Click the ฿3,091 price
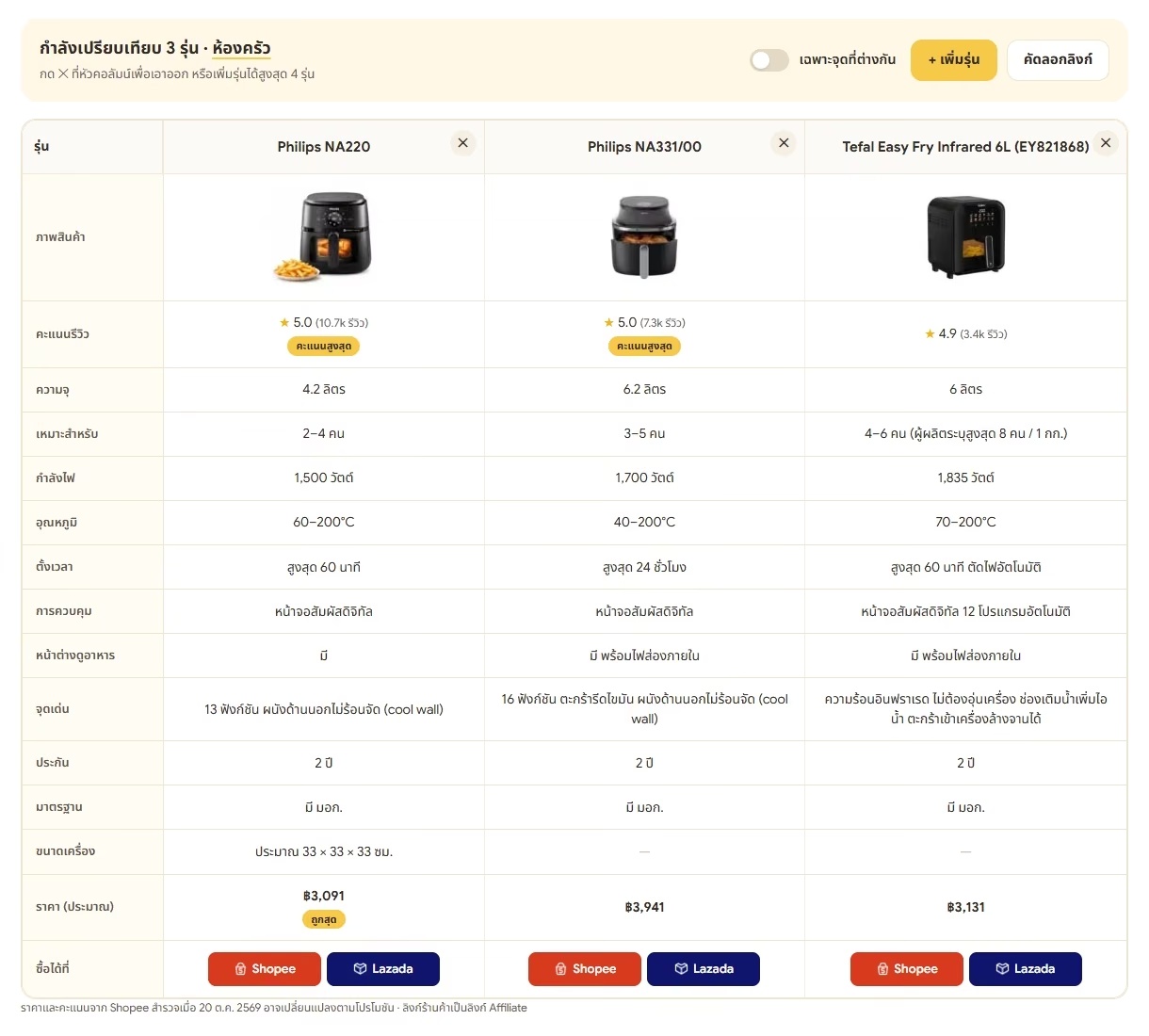This screenshot has width=1149, height=1036. (324, 896)
